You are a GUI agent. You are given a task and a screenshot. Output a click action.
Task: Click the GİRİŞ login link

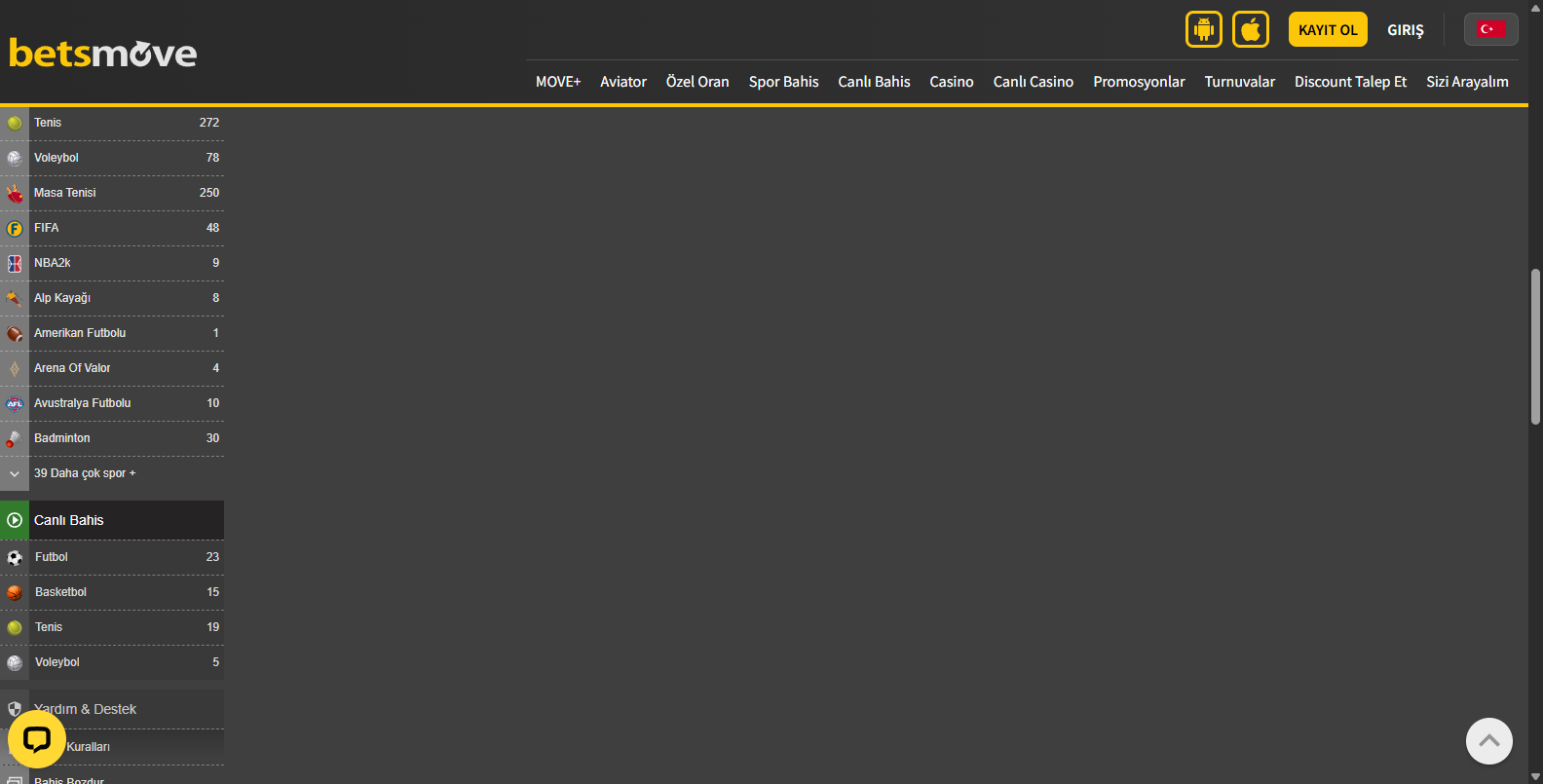pos(1405,30)
